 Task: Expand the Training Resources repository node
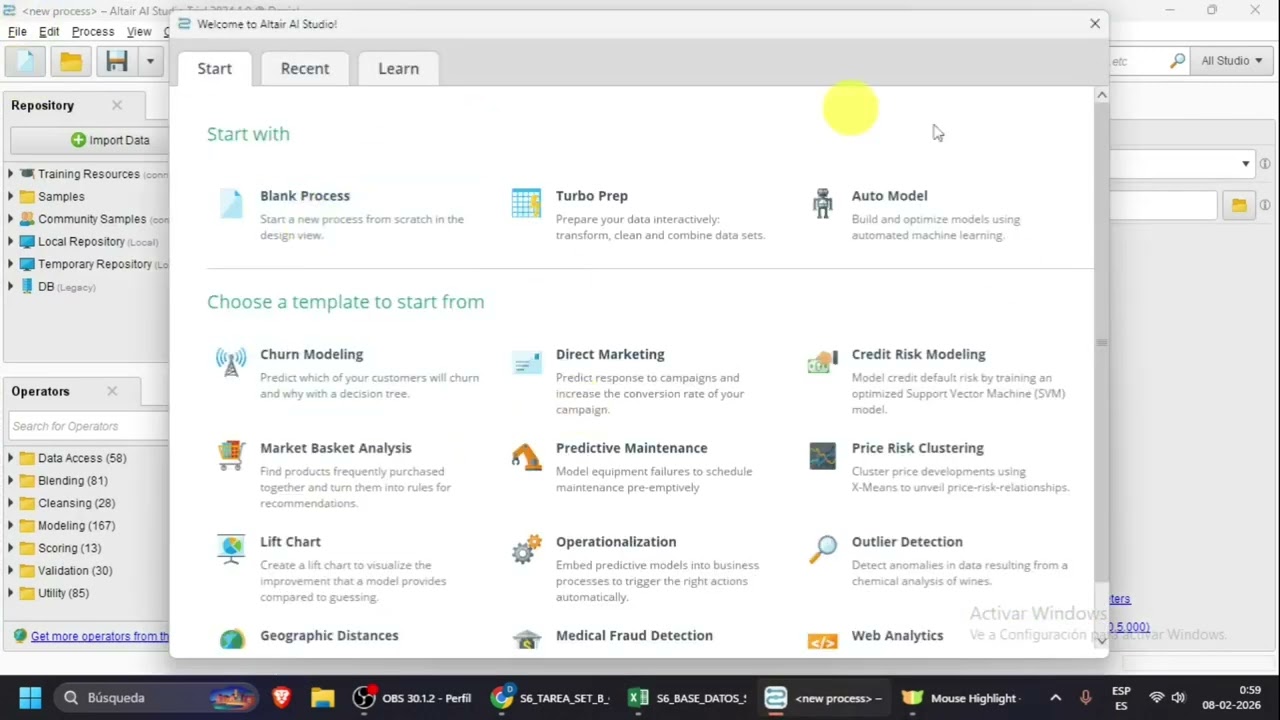11,174
